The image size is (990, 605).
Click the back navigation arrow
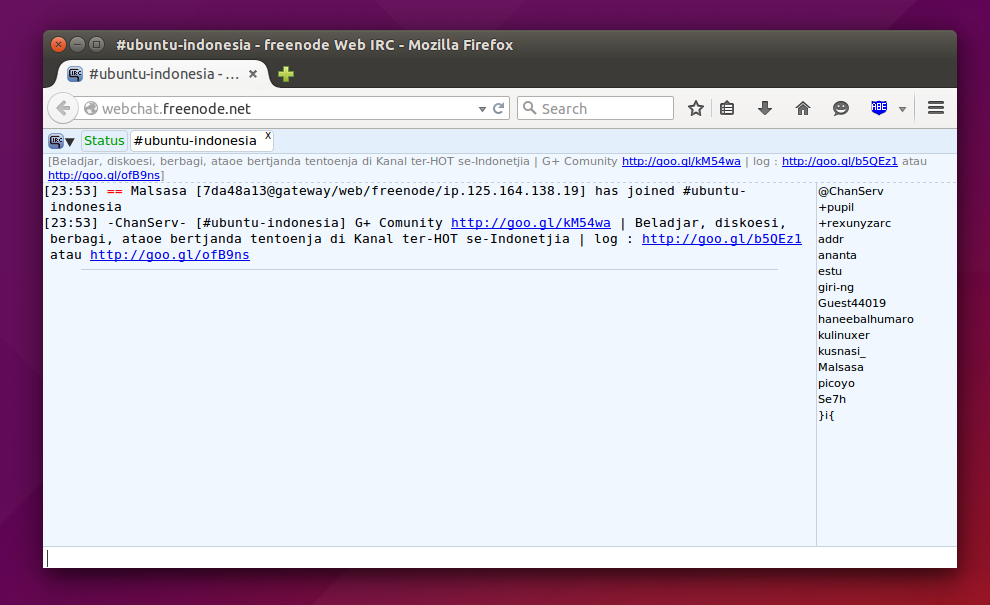coord(62,108)
